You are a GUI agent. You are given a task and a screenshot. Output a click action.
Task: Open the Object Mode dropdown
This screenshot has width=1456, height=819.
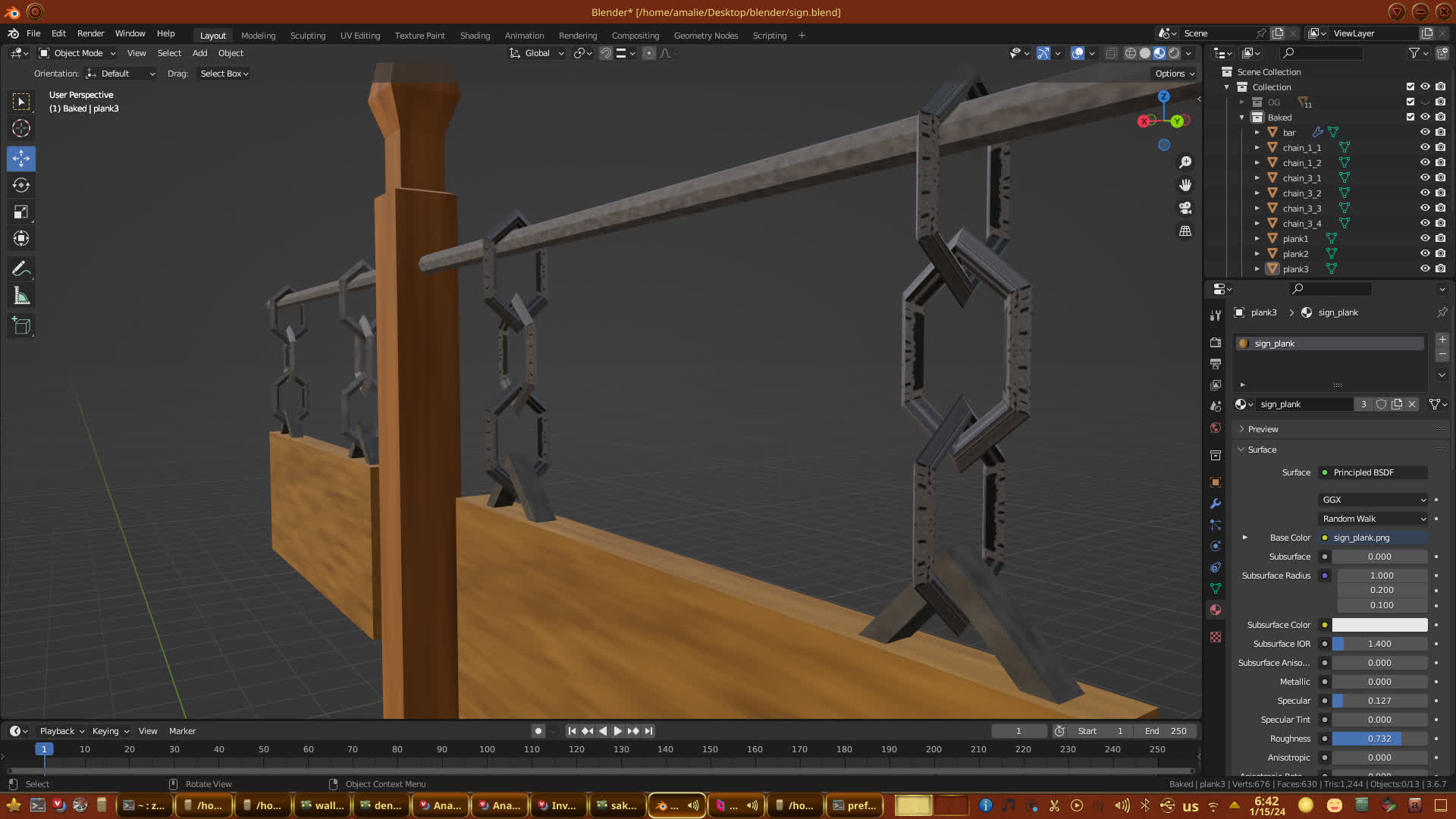[77, 53]
